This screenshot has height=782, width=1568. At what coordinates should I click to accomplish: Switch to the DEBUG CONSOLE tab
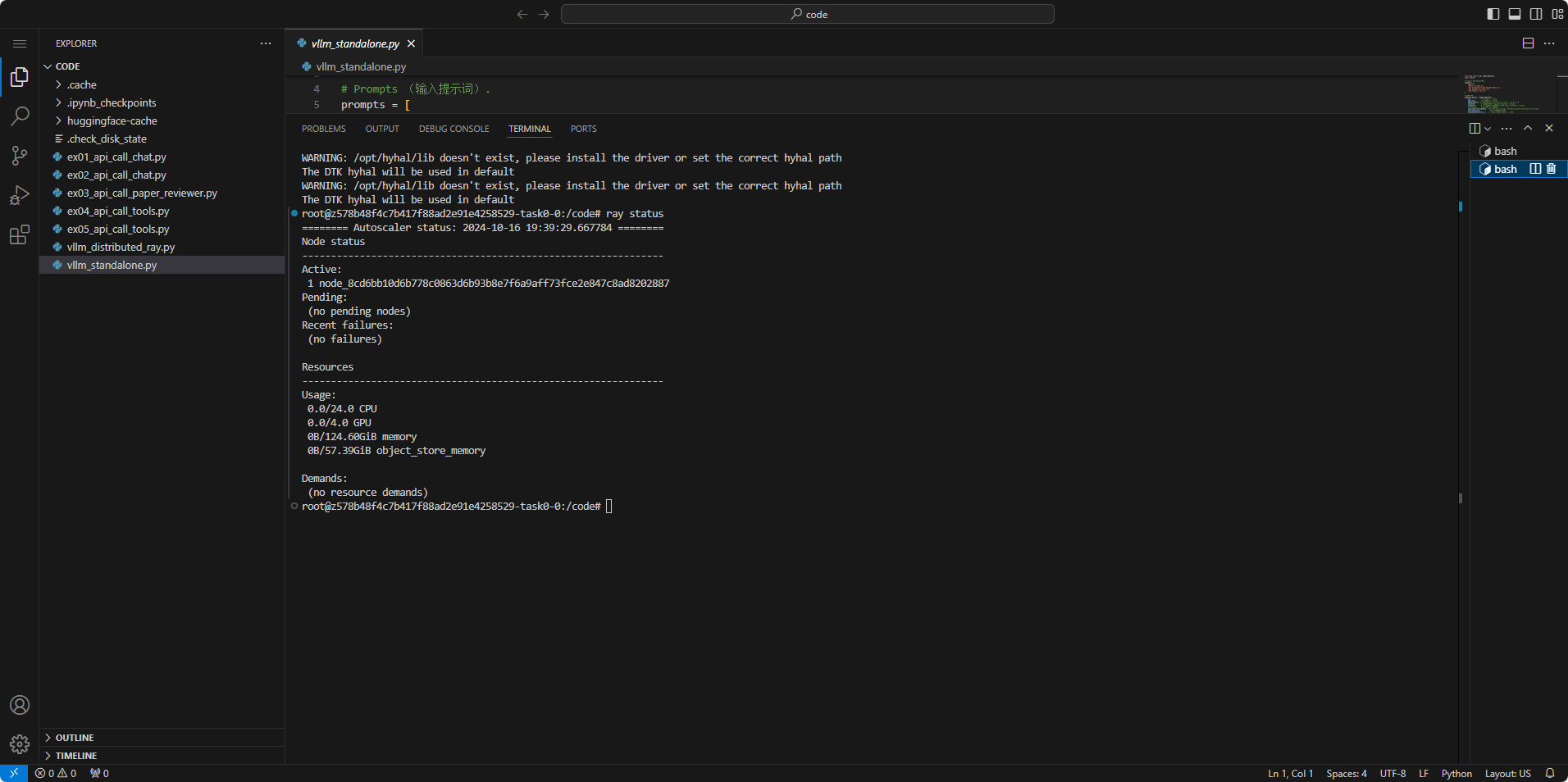[454, 129]
